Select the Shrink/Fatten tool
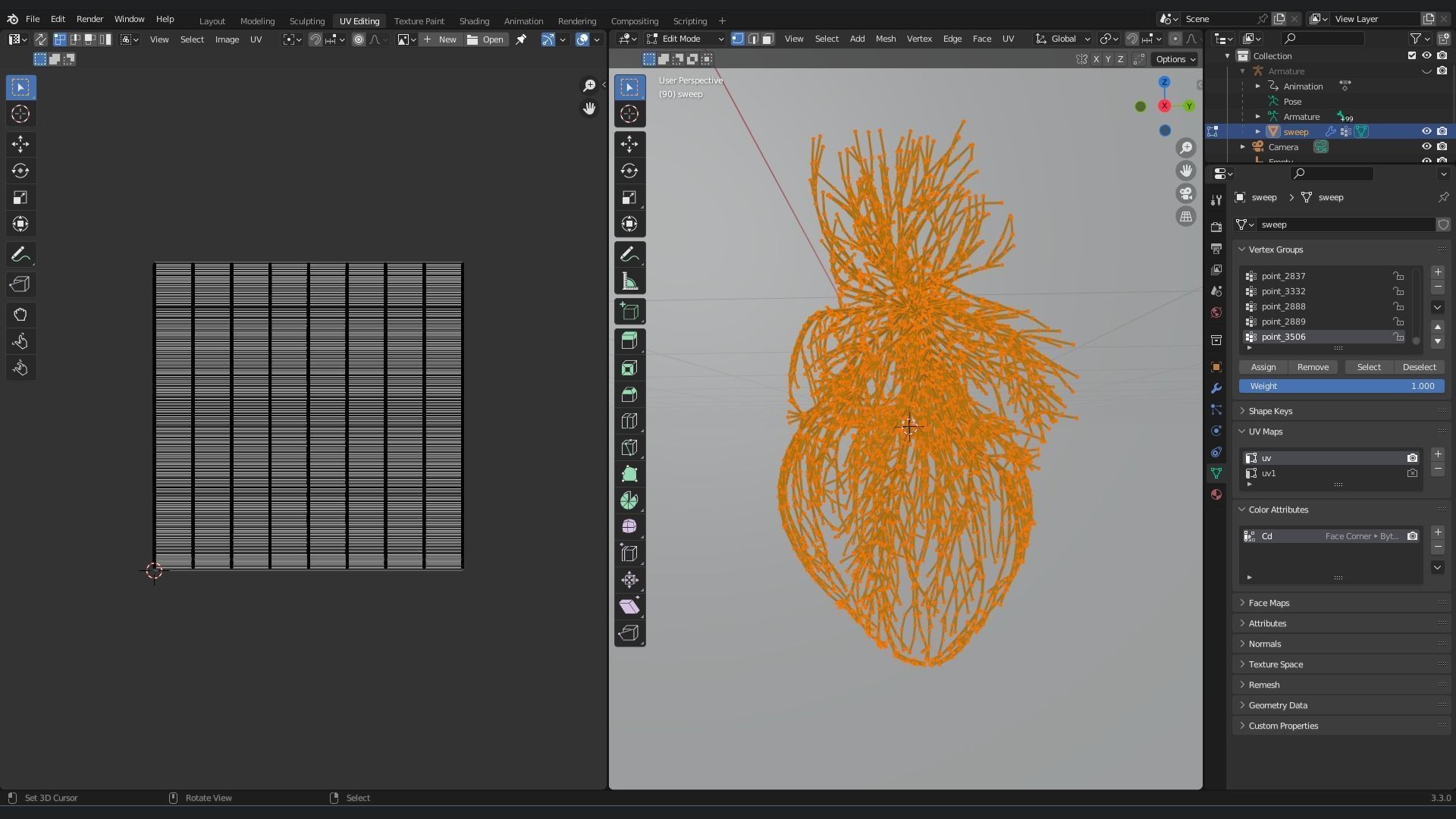 [629, 580]
